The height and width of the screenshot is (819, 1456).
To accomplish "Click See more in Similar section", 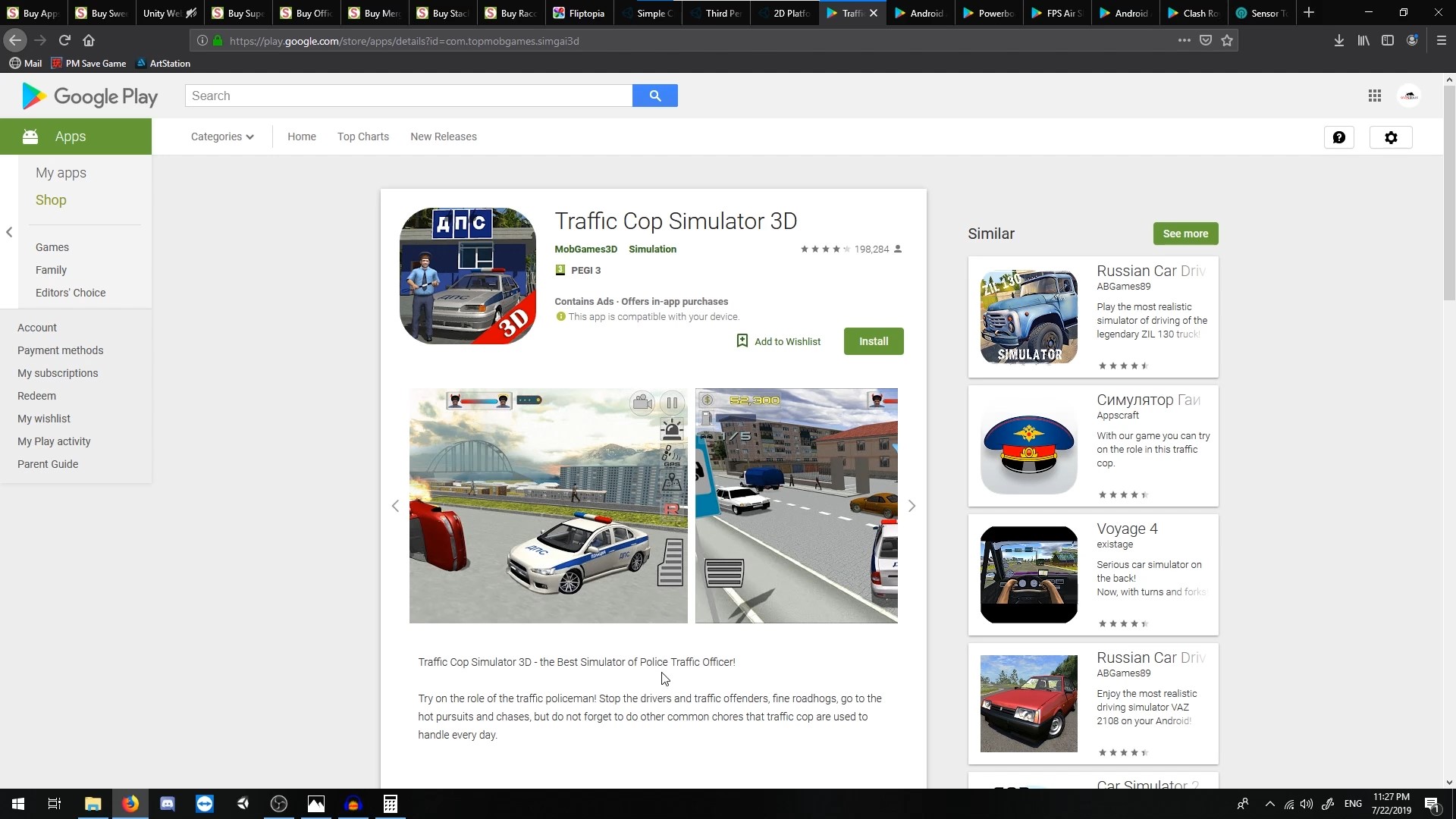I will click(x=1185, y=234).
